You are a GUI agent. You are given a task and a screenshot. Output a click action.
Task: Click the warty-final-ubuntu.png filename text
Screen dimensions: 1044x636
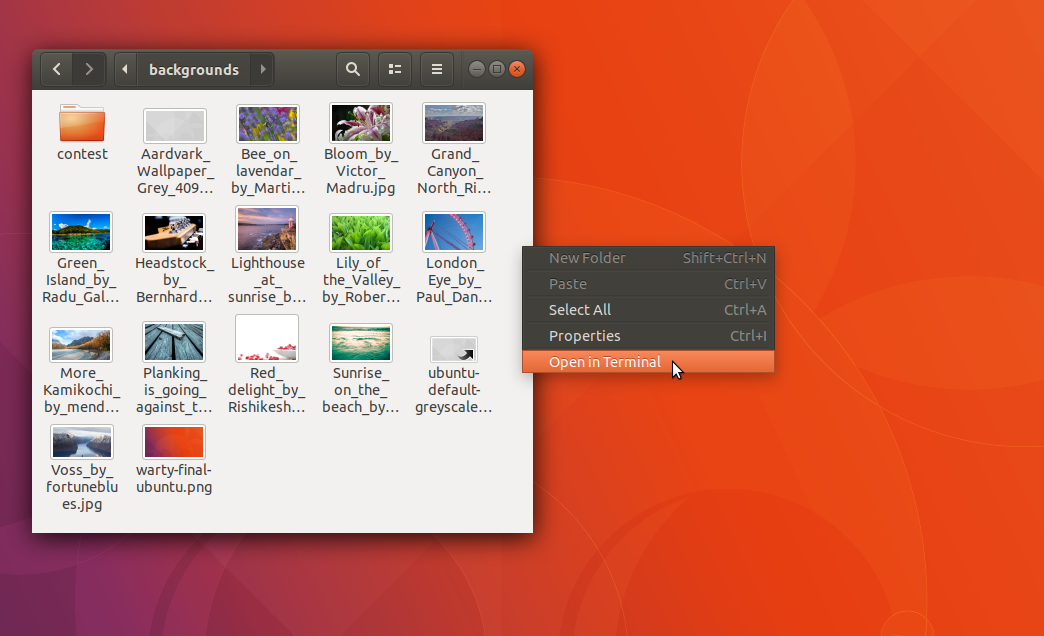[x=174, y=478]
